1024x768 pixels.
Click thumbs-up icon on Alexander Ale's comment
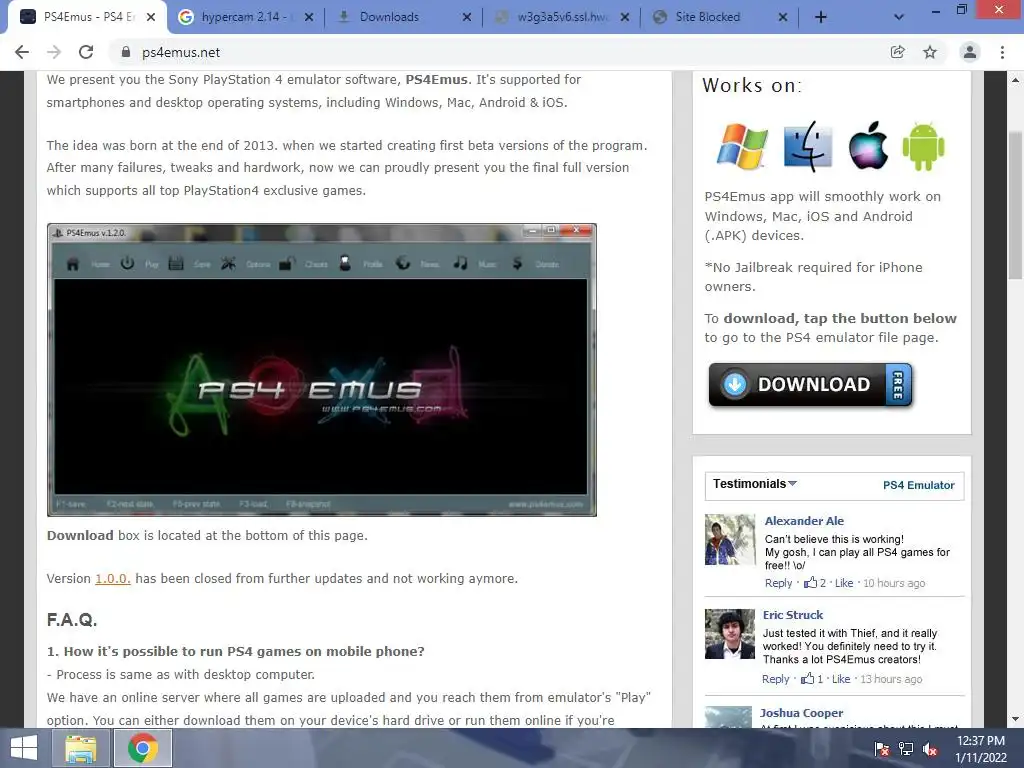[810, 583]
